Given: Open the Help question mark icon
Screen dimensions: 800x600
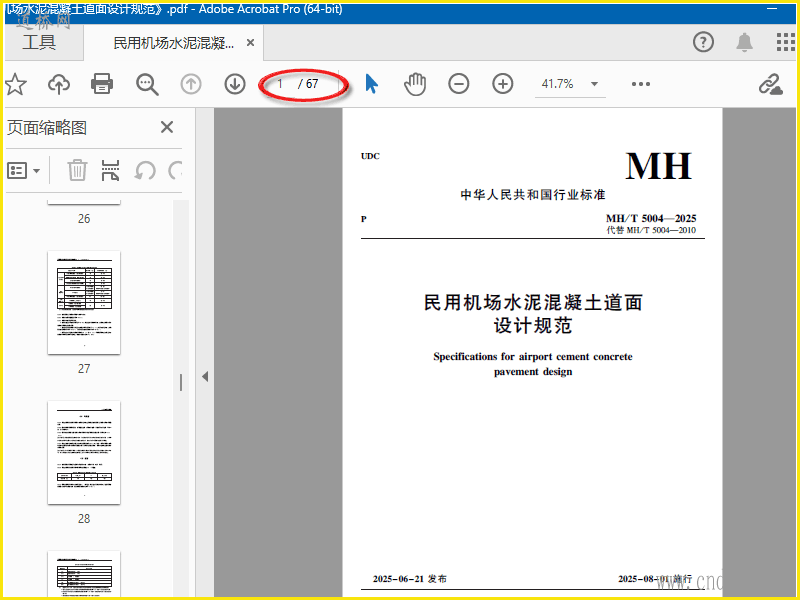Looking at the screenshot, I should point(703,42).
